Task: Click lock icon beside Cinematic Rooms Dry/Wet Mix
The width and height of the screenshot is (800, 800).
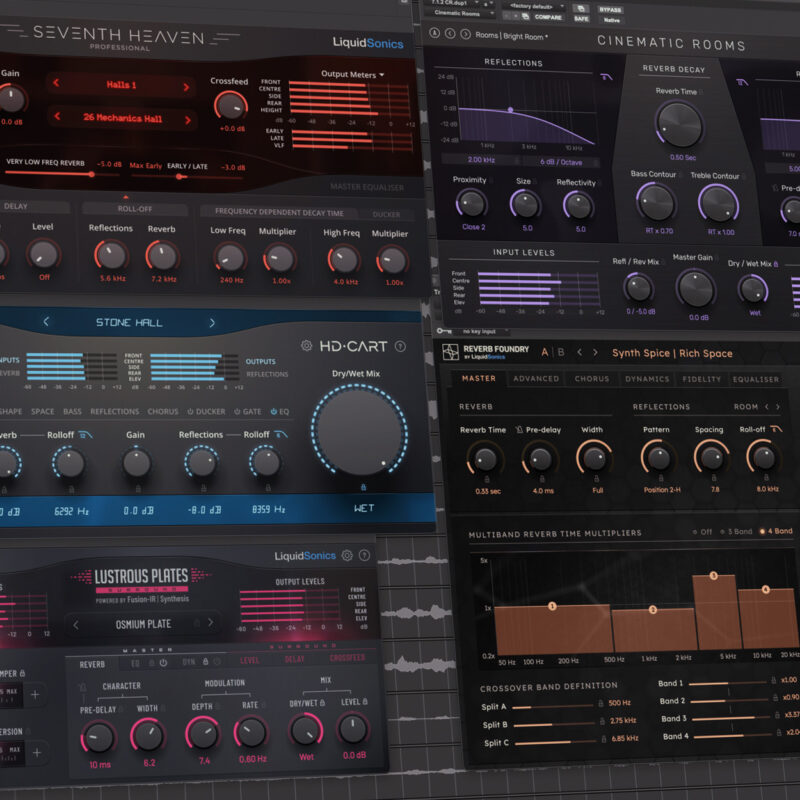Action: tap(776, 264)
